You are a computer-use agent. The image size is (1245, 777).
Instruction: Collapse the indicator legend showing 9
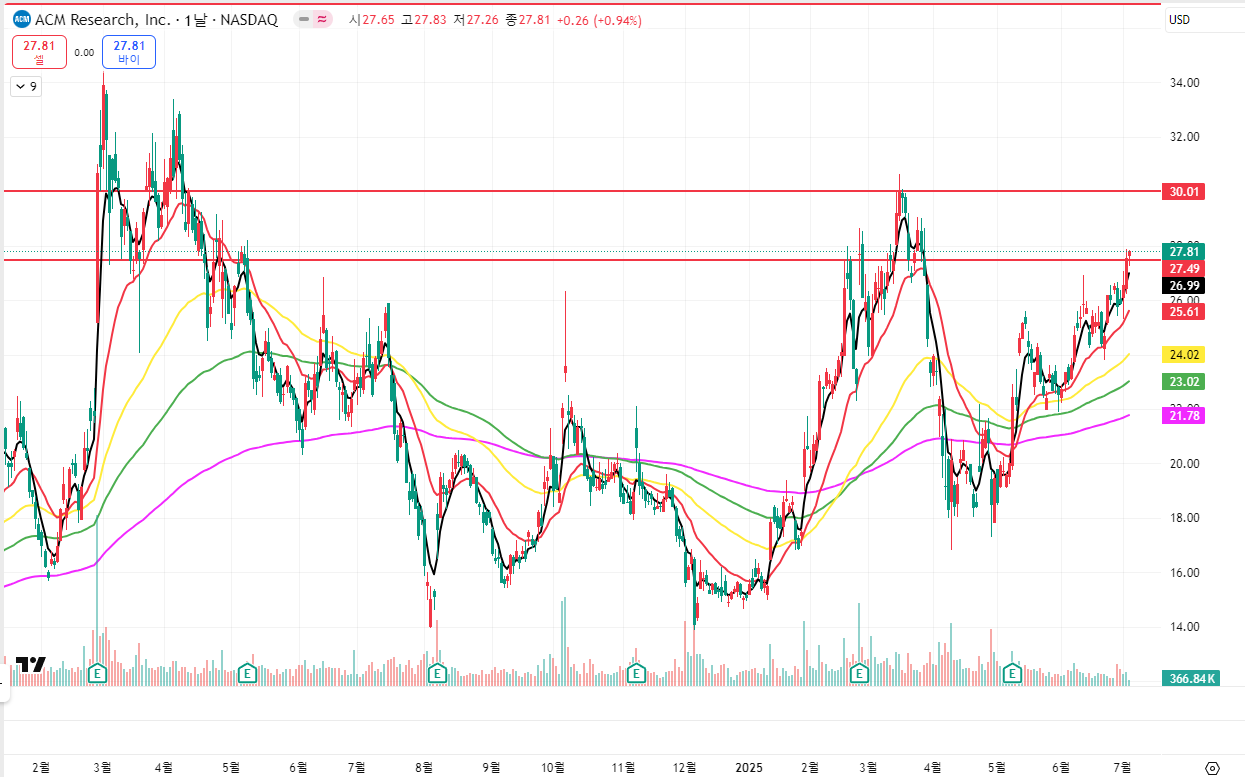[25, 87]
